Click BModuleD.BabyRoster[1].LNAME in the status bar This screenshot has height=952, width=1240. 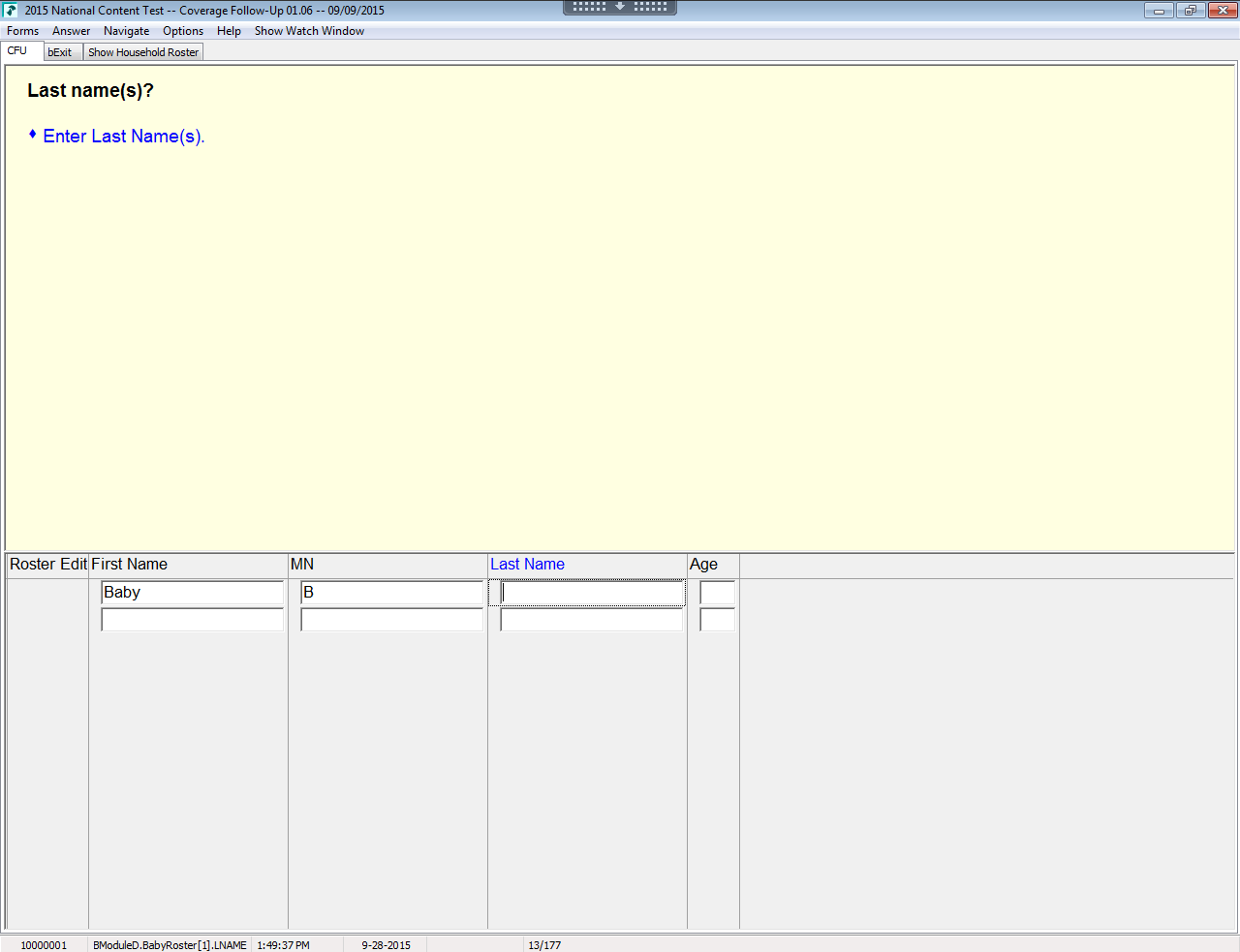[x=170, y=945]
